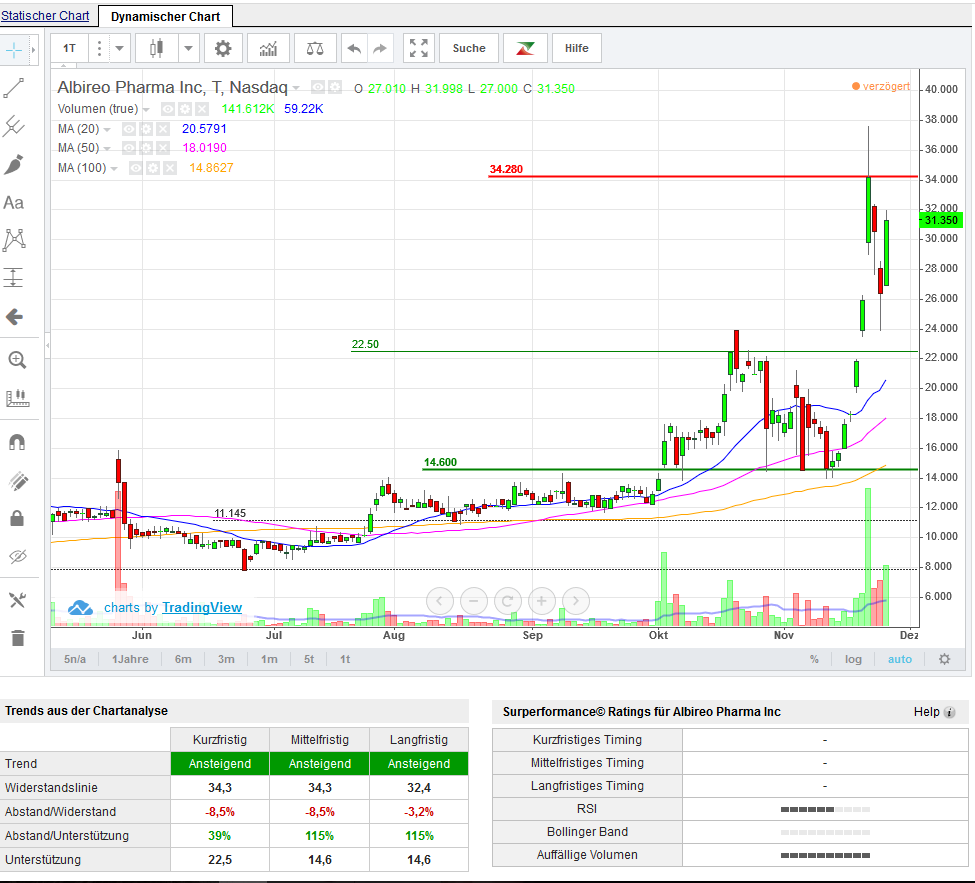Redo the last chart action

pos(380,49)
